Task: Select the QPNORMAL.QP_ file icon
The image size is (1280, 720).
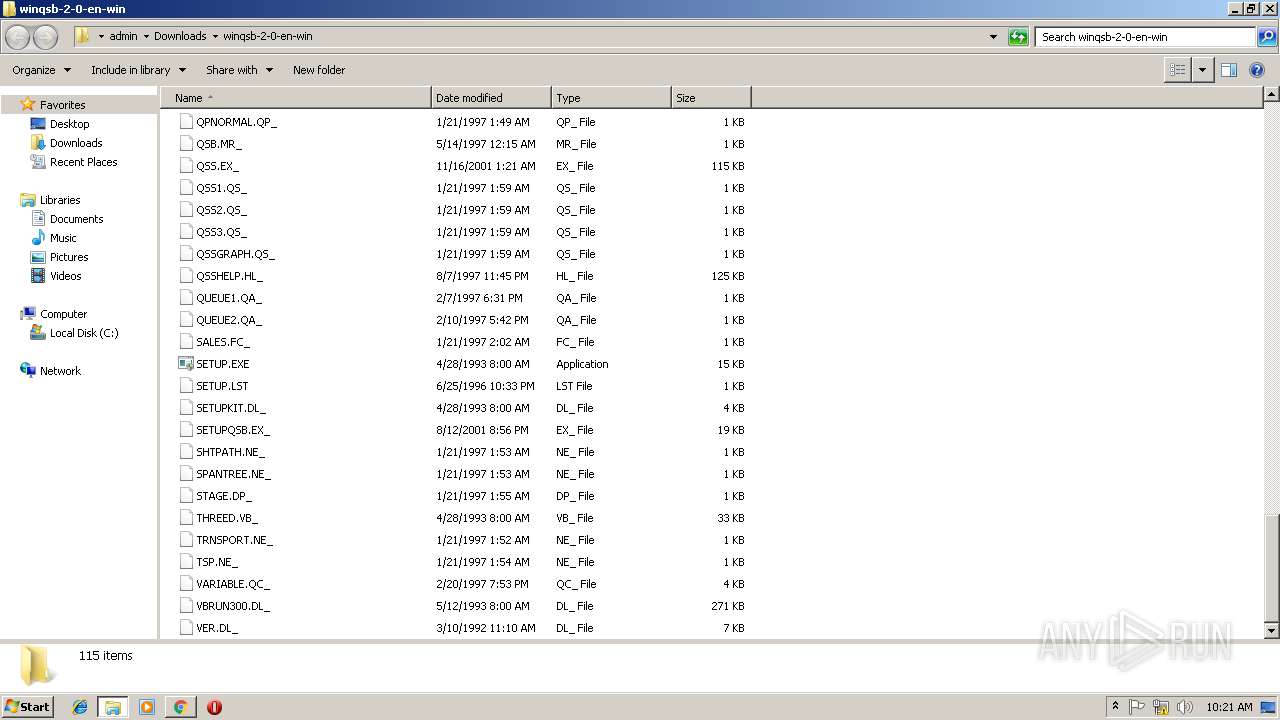Action: 185,122
